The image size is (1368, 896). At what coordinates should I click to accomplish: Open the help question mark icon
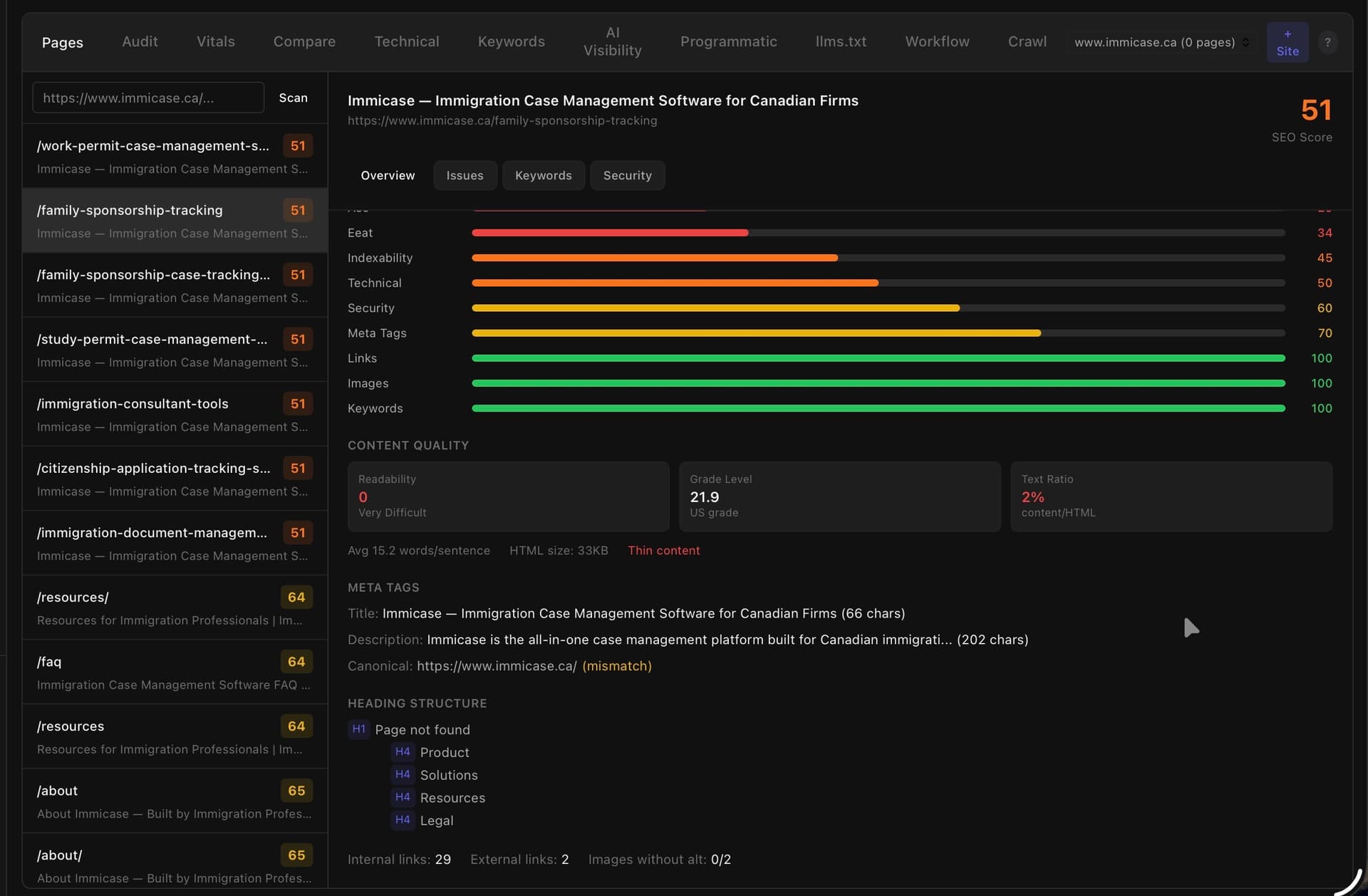tap(1327, 42)
